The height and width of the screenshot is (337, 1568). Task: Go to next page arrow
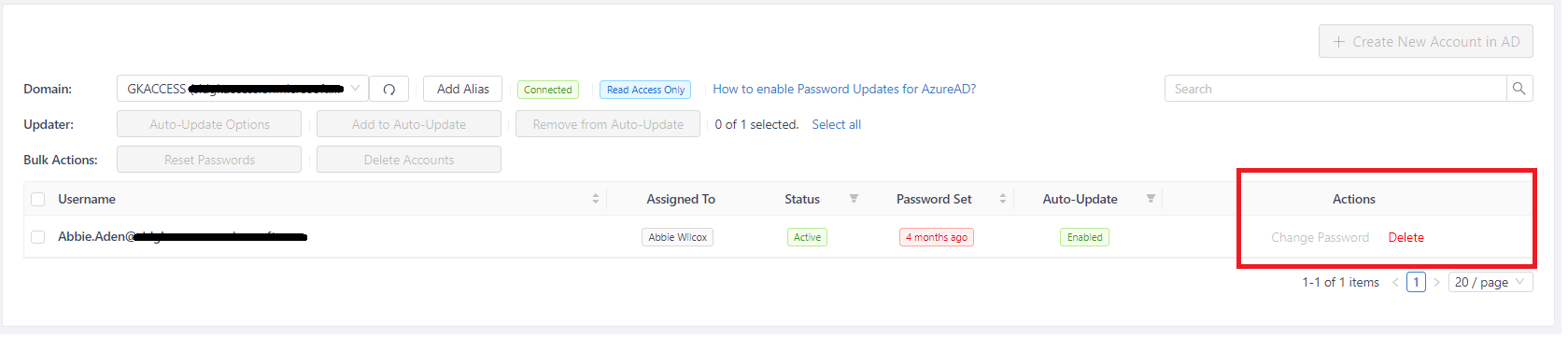pyautogui.click(x=1436, y=282)
